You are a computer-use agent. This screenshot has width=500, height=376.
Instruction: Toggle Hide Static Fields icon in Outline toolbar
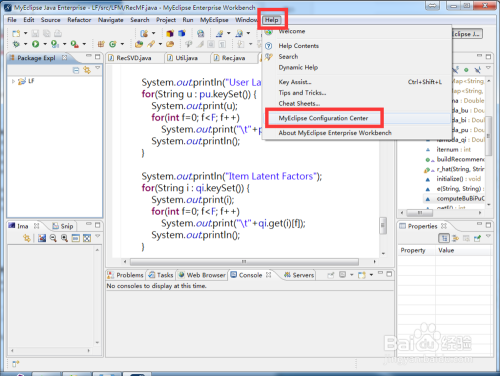455,70
